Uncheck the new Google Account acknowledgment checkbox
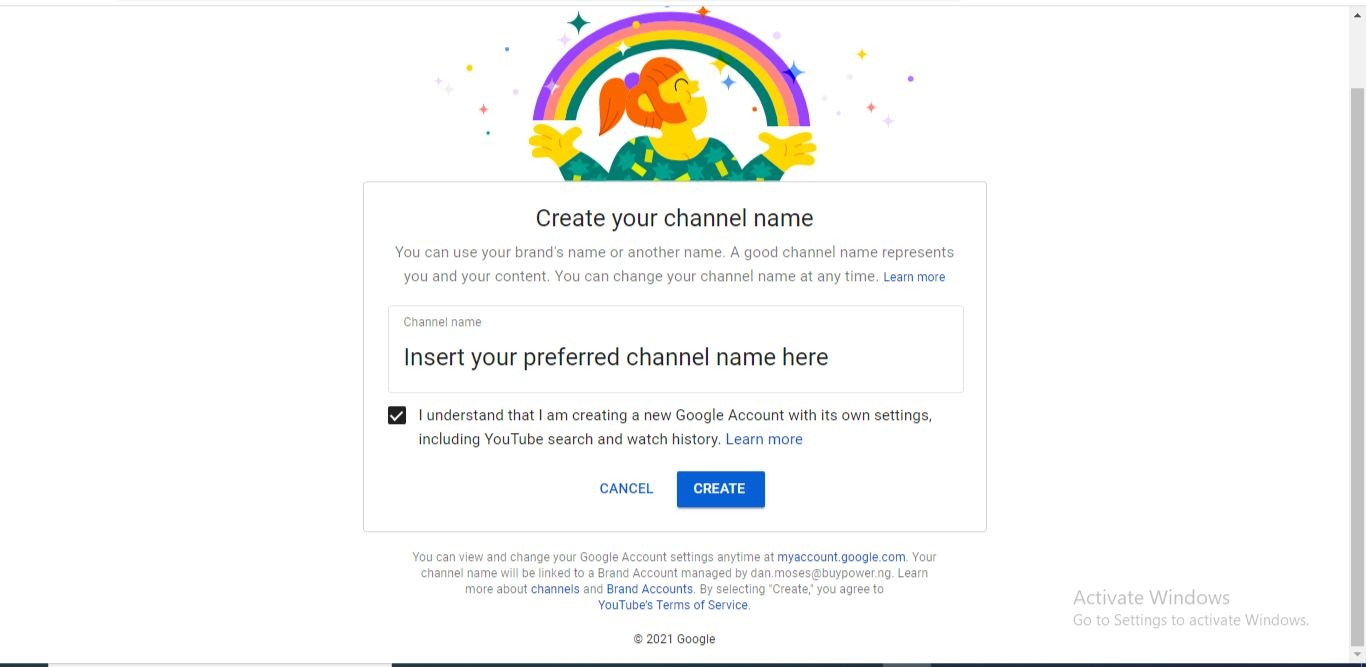This screenshot has height=667, width=1366. click(397, 415)
